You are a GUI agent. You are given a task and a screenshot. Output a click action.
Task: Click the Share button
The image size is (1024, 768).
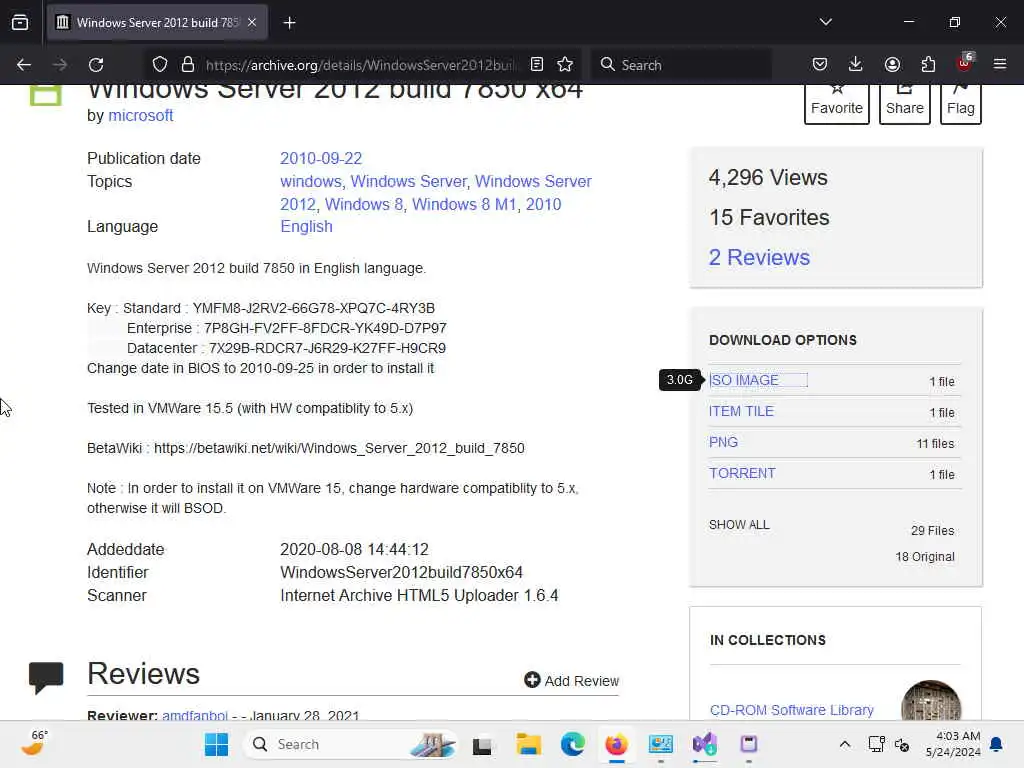(904, 103)
